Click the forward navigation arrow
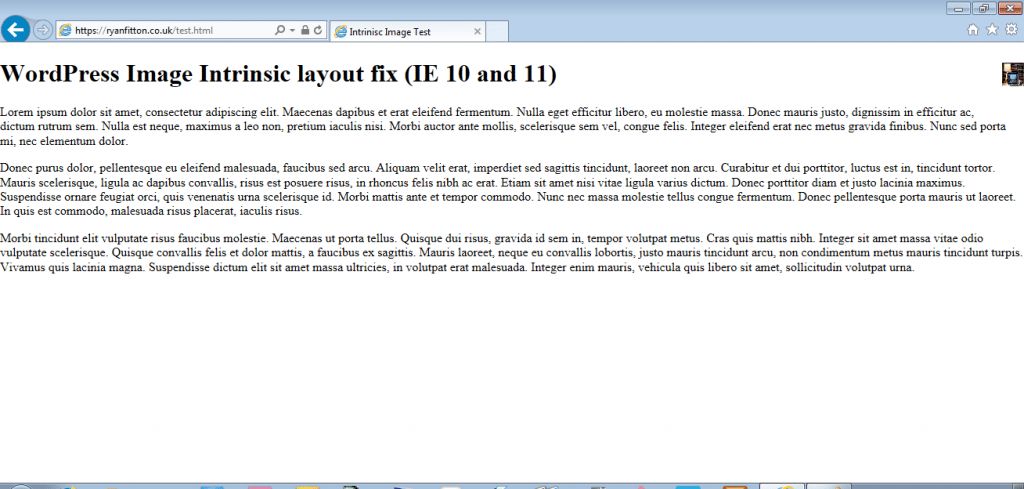 click(43, 30)
